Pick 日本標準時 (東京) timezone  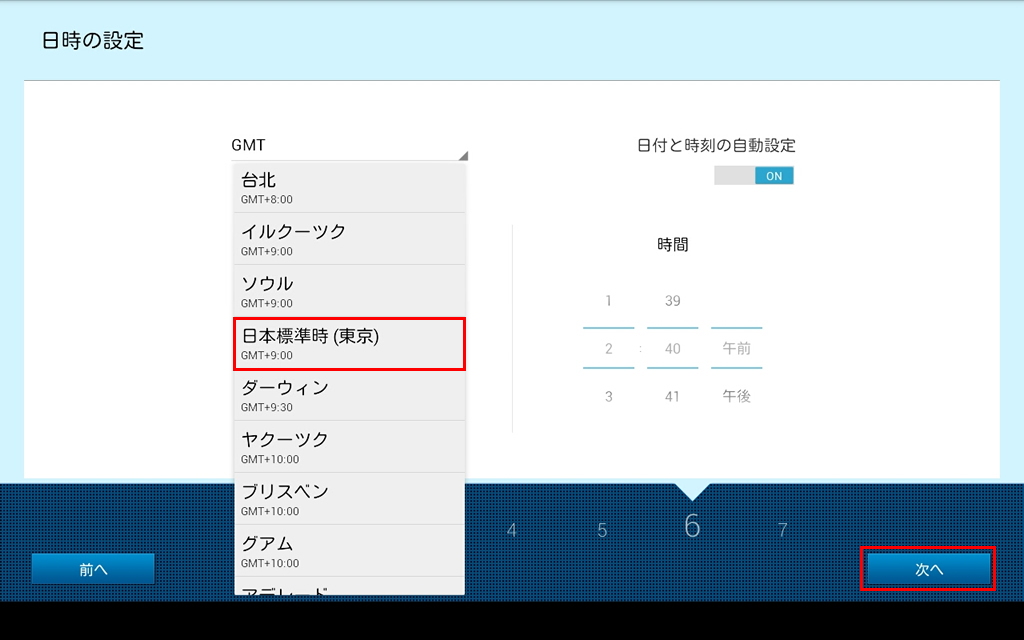[349, 343]
